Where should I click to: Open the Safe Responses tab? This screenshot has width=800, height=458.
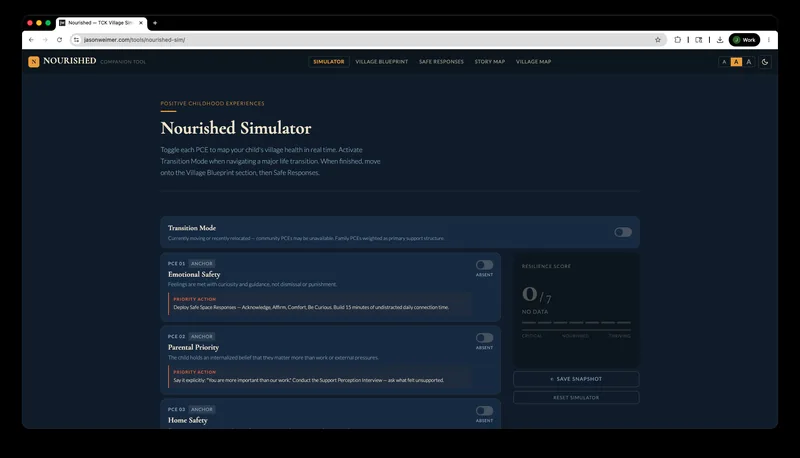point(441,62)
